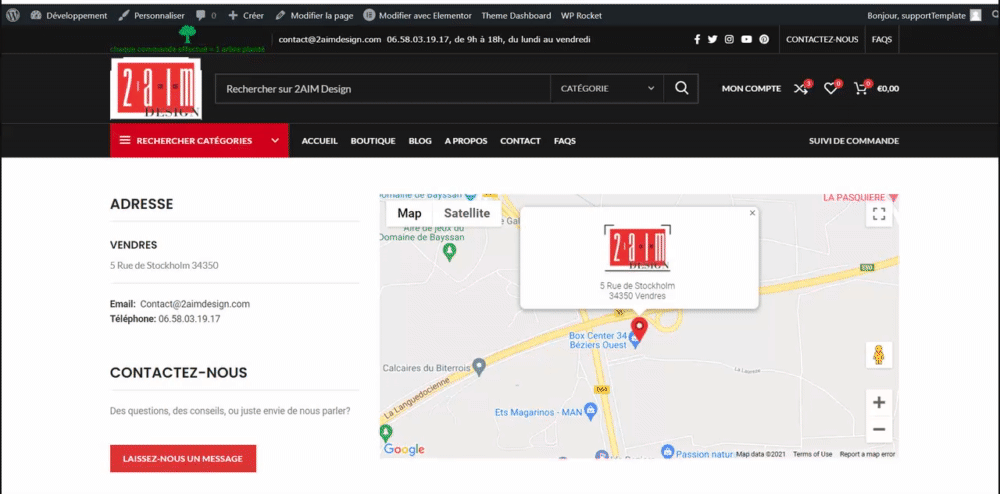The width and height of the screenshot is (1000, 494).
Task: Open Personnaliser in admin bar
Action: tap(152, 15)
